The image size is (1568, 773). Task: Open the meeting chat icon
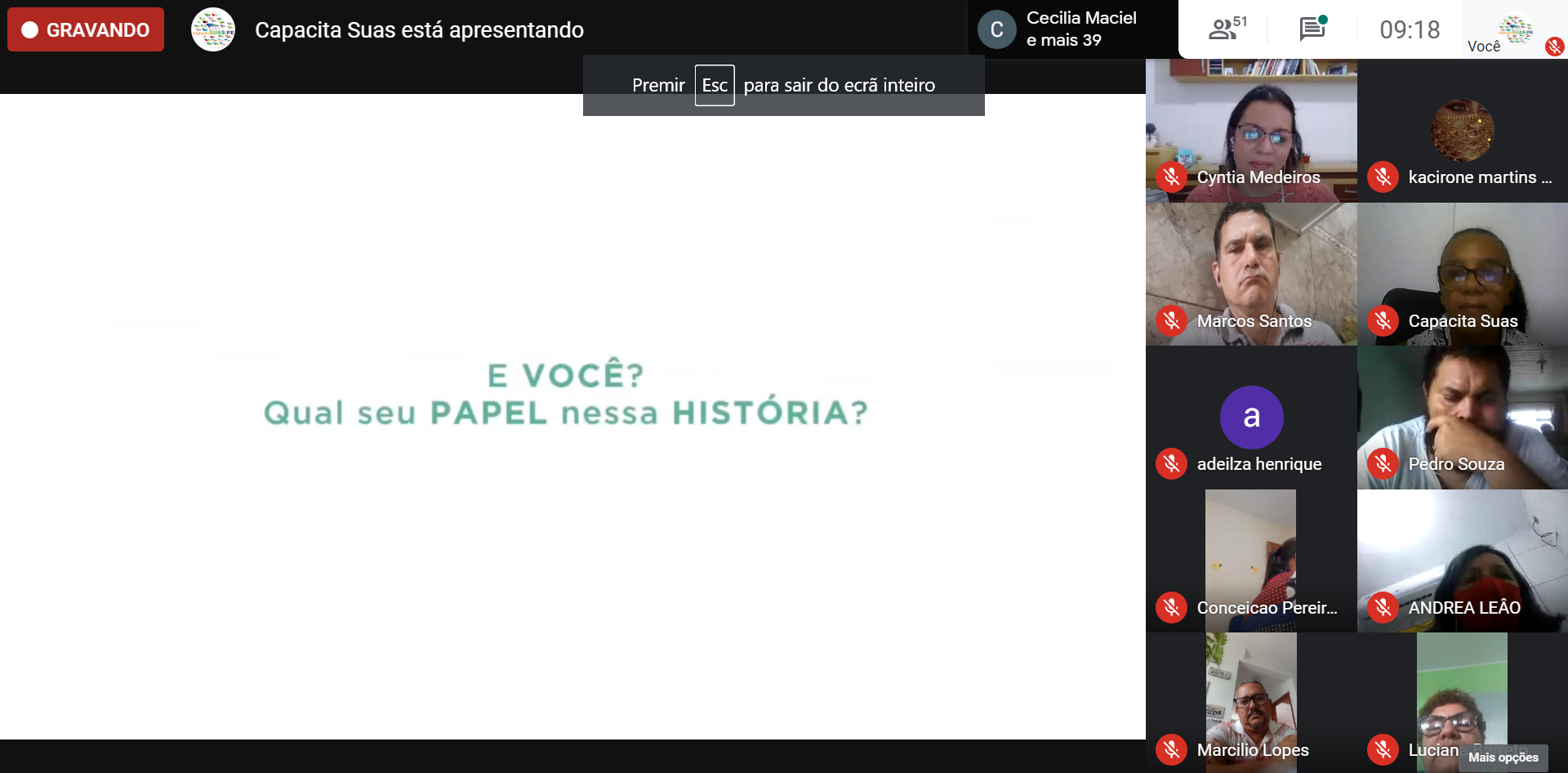(1312, 29)
